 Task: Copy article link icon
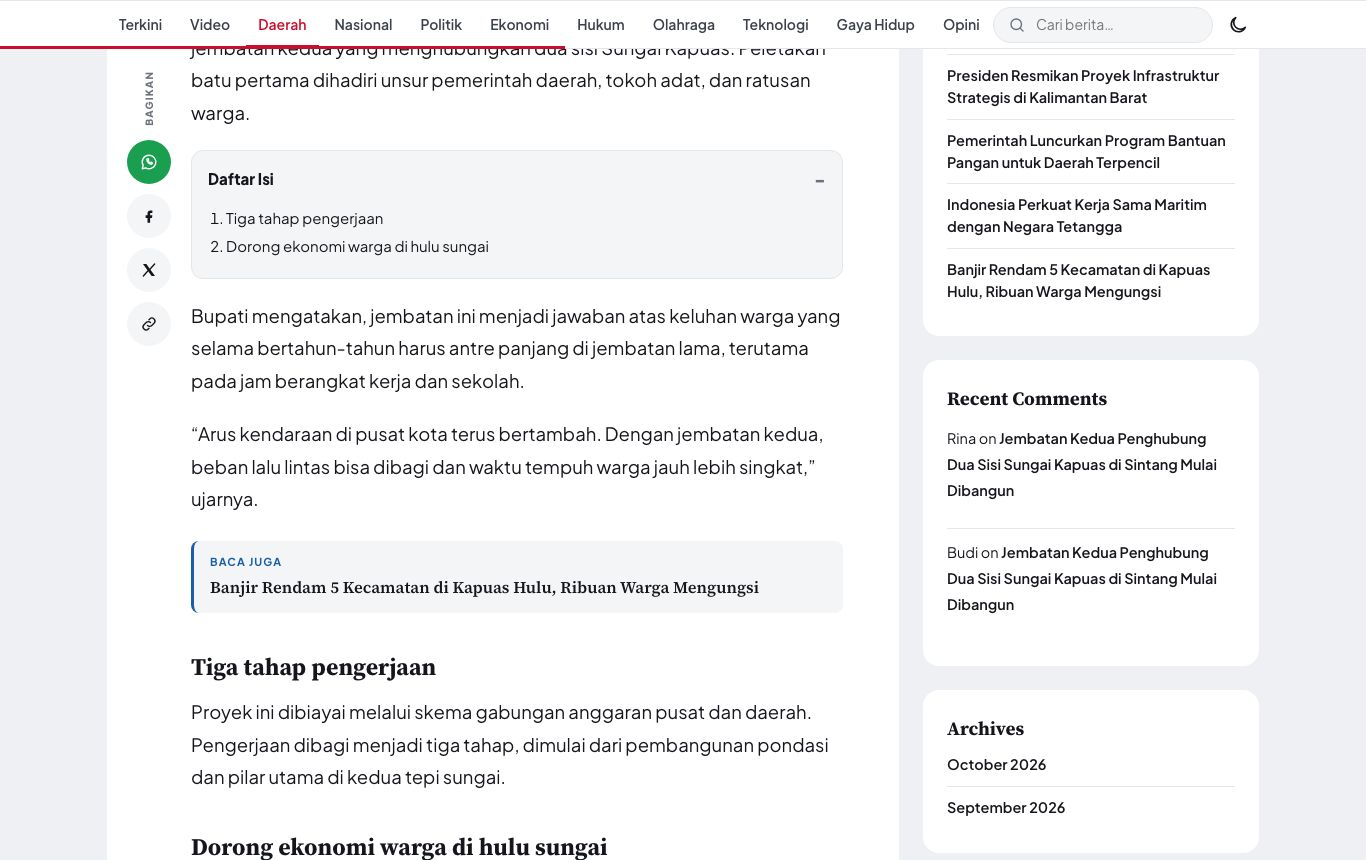[149, 324]
